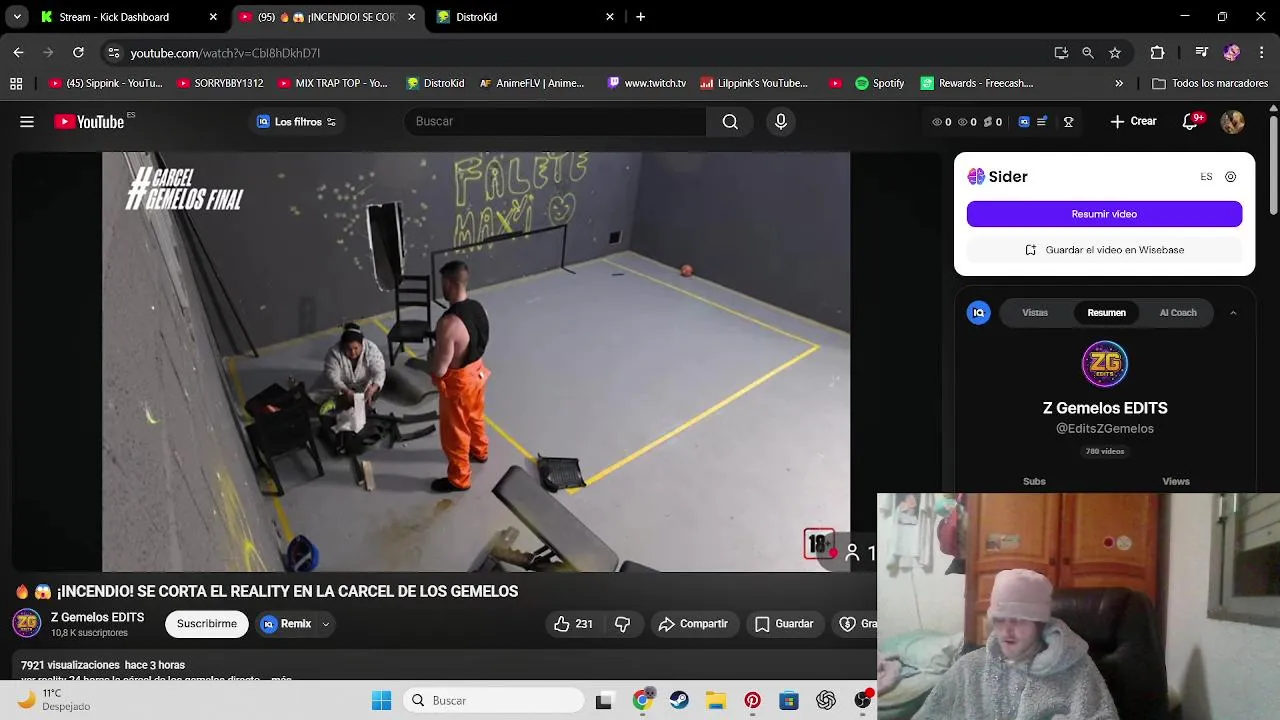Open Chrome extensions puzzle icon
The width and height of the screenshot is (1280, 720).
[x=1157, y=53]
